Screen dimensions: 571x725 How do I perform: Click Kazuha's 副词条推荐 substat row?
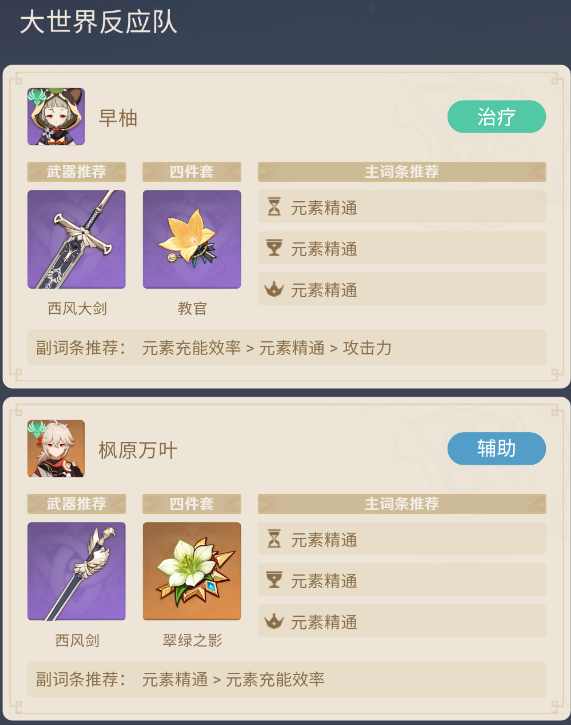pyautogui.click(x=287, y=680)
